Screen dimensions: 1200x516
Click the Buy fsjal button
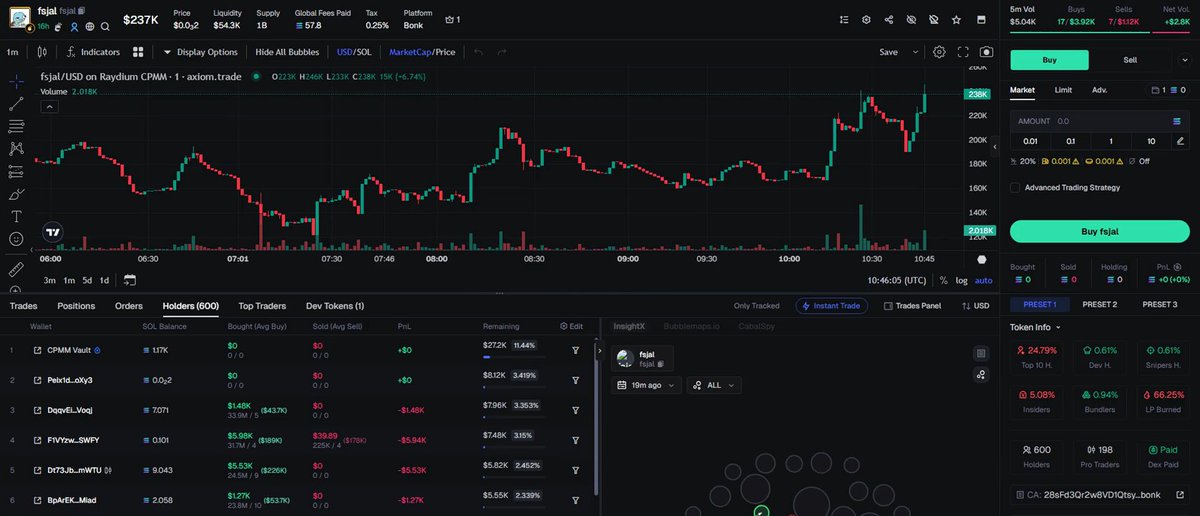tap(1099, 231)
